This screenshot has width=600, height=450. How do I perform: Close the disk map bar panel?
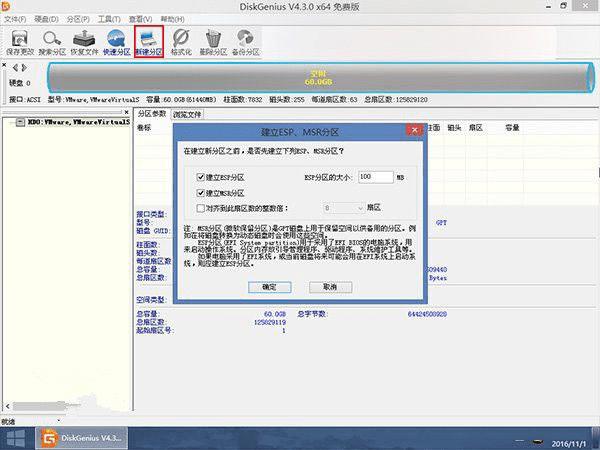pyautogui.click(x=4, y=65)
